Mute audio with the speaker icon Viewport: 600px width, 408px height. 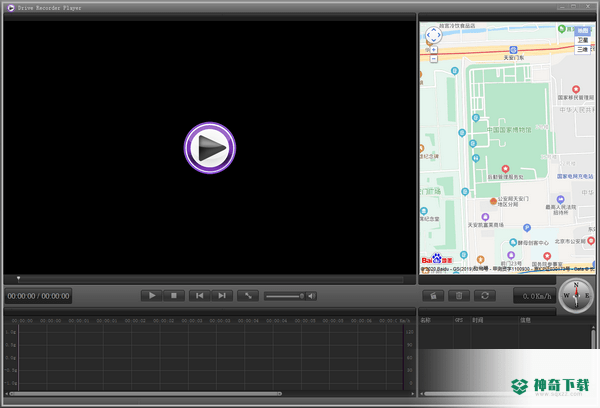[312, 296]
